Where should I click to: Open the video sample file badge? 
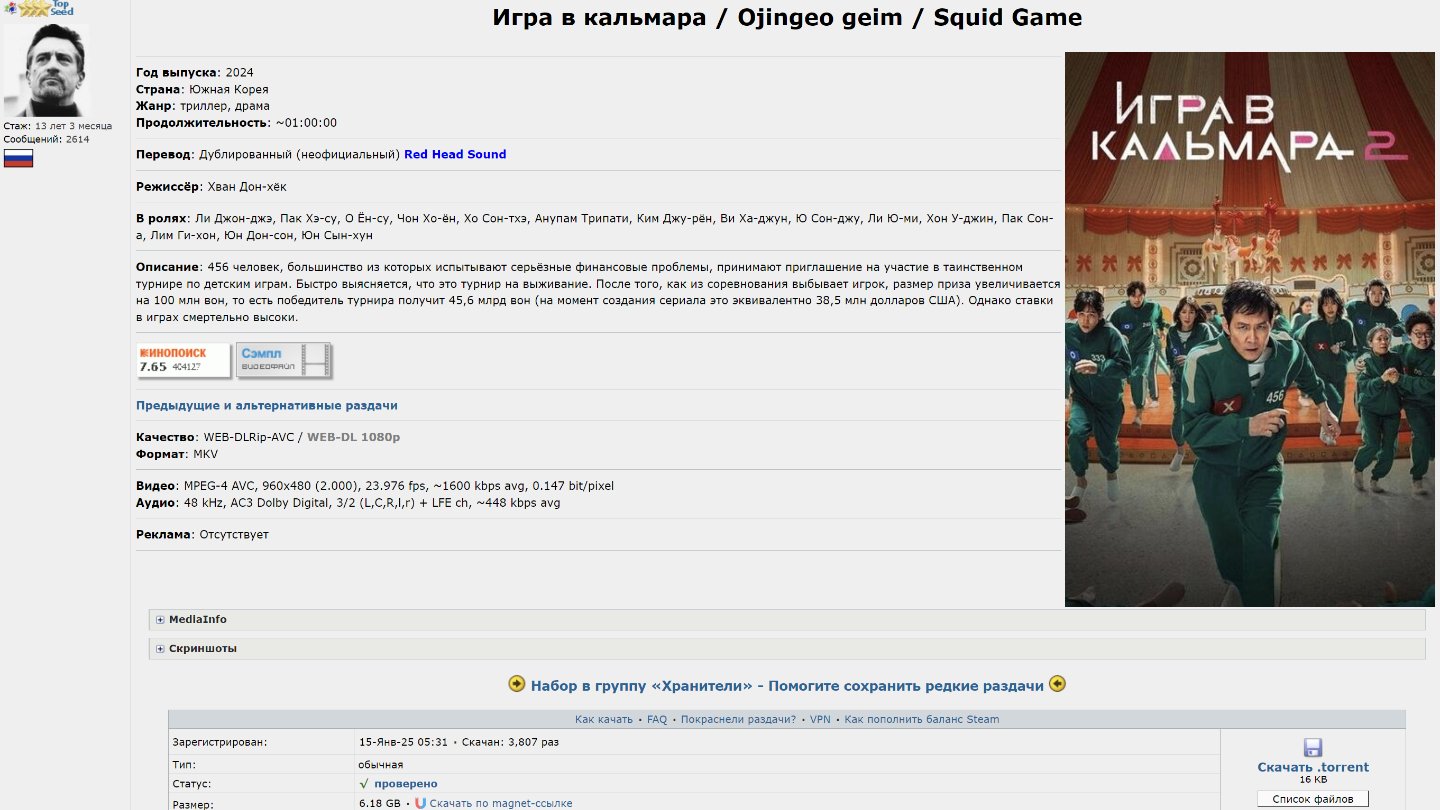[x=284, y=360]
